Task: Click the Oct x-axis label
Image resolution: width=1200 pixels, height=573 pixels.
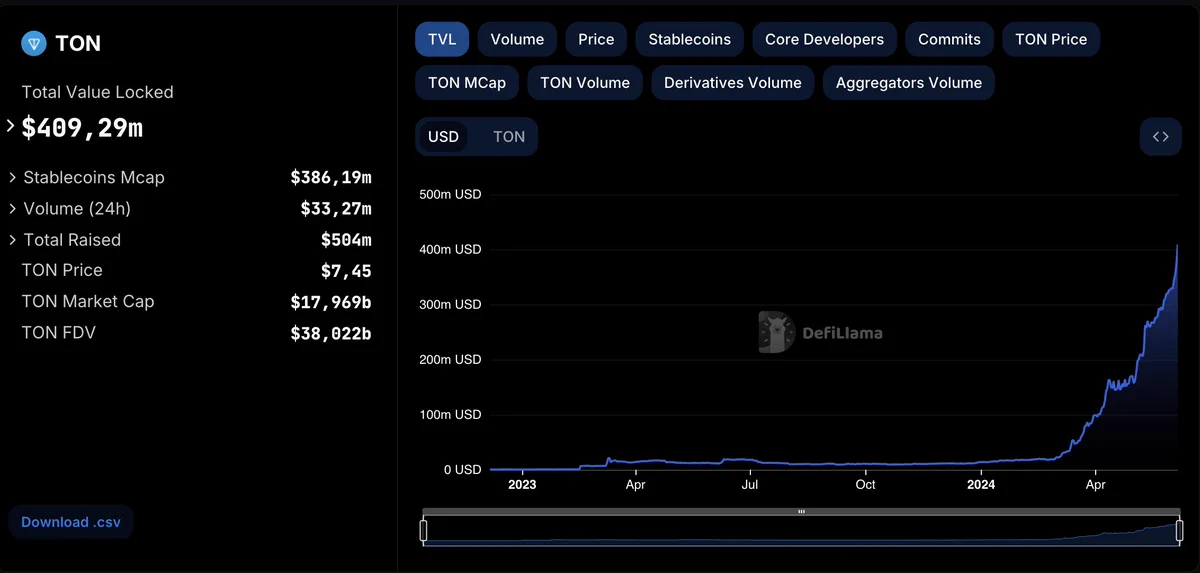Action: 865,485
